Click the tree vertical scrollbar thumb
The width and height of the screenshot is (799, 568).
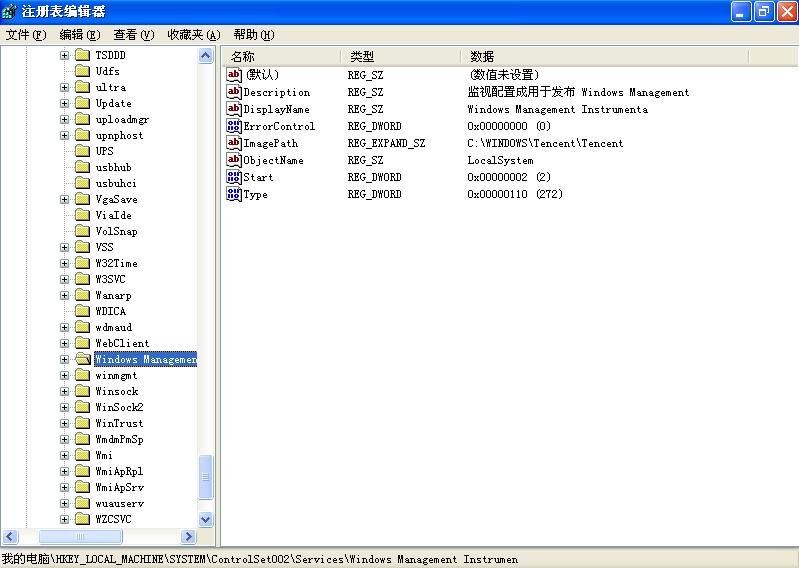point(205,477)
